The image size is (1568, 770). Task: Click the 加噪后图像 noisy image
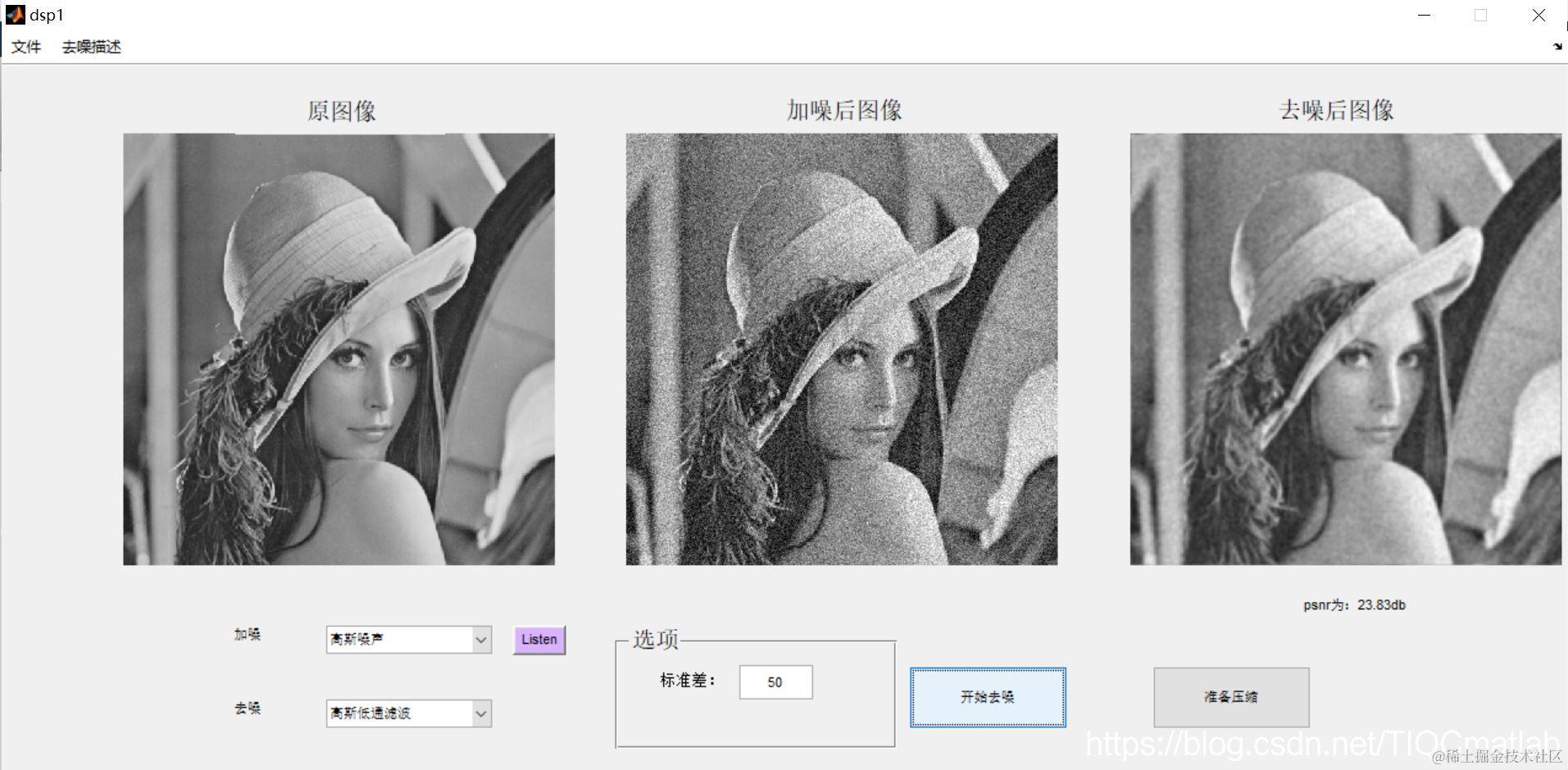pos(840,349)
